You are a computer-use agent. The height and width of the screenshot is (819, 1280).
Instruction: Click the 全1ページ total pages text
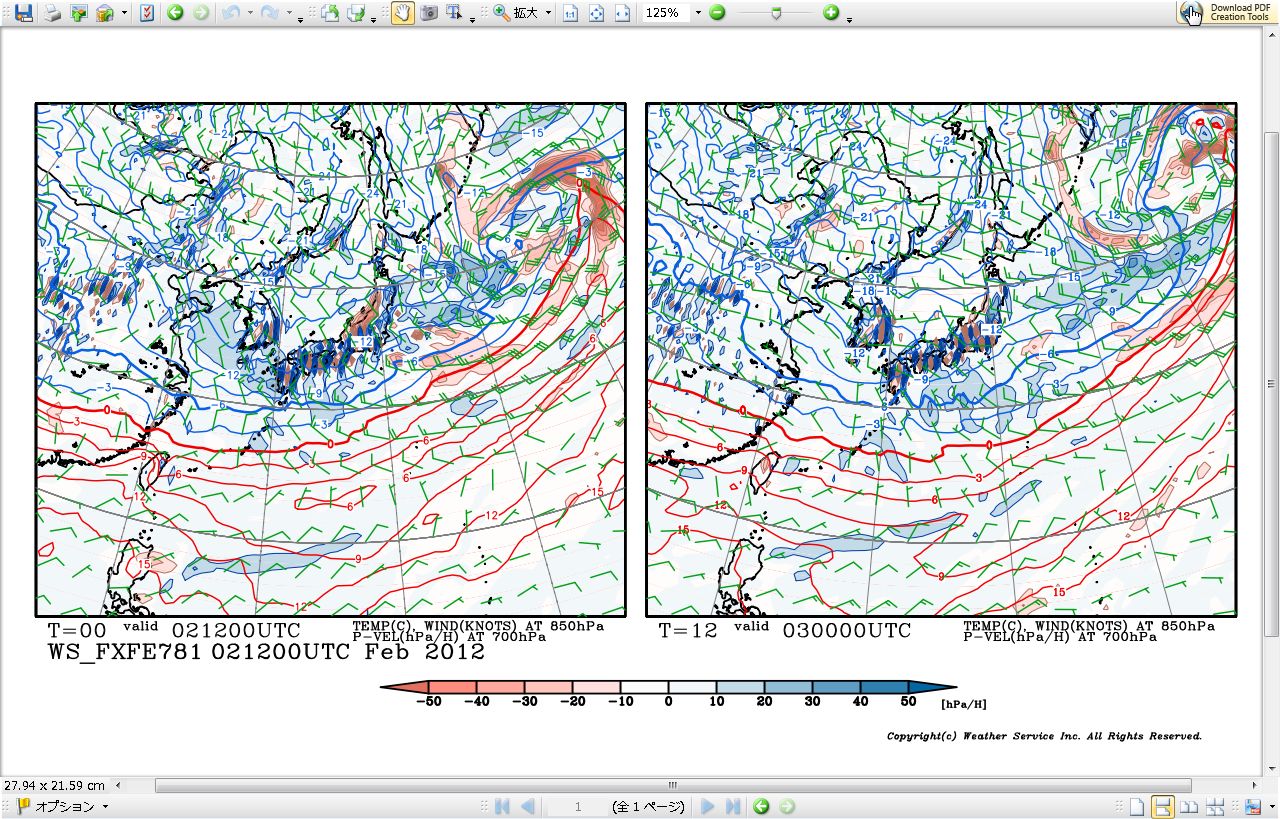point(648,807)
